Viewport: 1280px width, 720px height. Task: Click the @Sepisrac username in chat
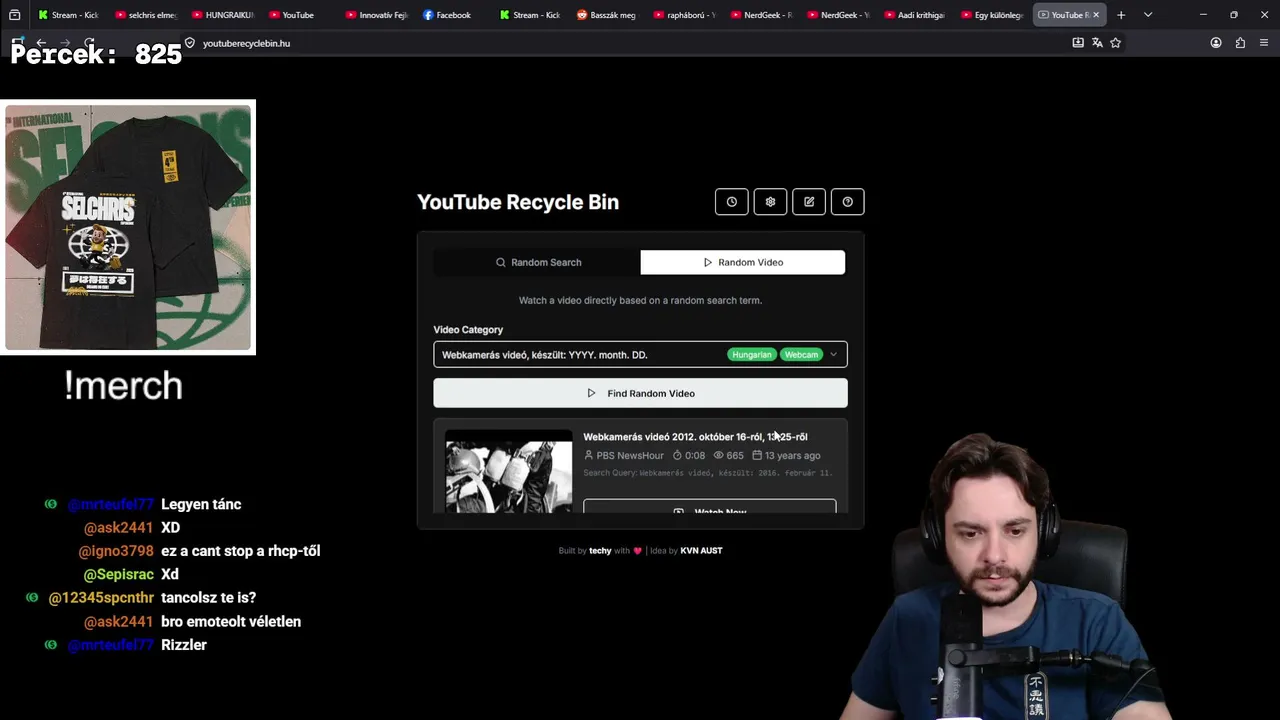click(x=118, y=574)
